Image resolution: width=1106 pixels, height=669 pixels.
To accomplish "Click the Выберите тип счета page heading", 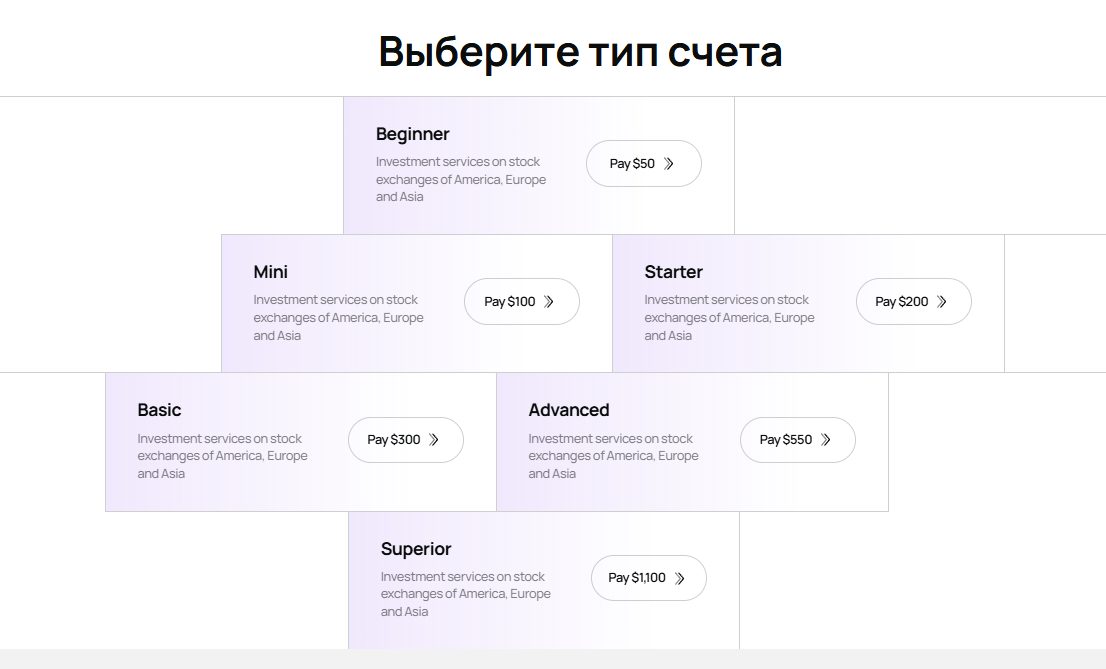I will click(x=580, y=52).
